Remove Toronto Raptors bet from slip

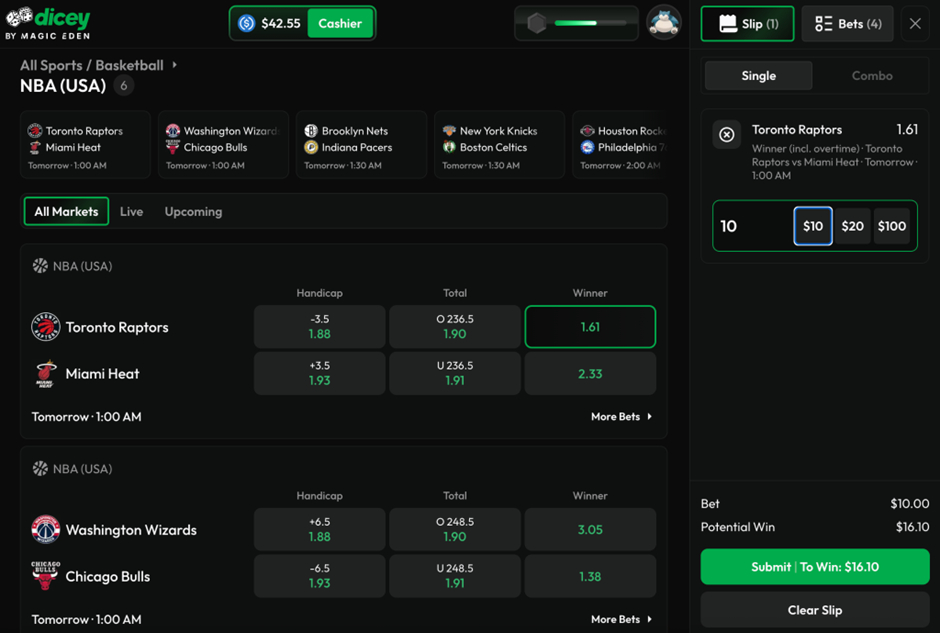point(727,134)
